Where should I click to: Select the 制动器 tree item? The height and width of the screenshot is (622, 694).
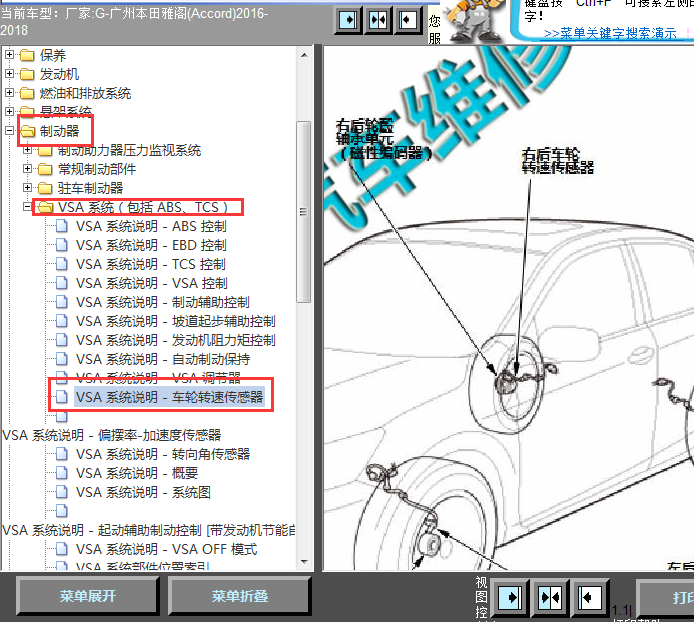(x=59, y=131)
